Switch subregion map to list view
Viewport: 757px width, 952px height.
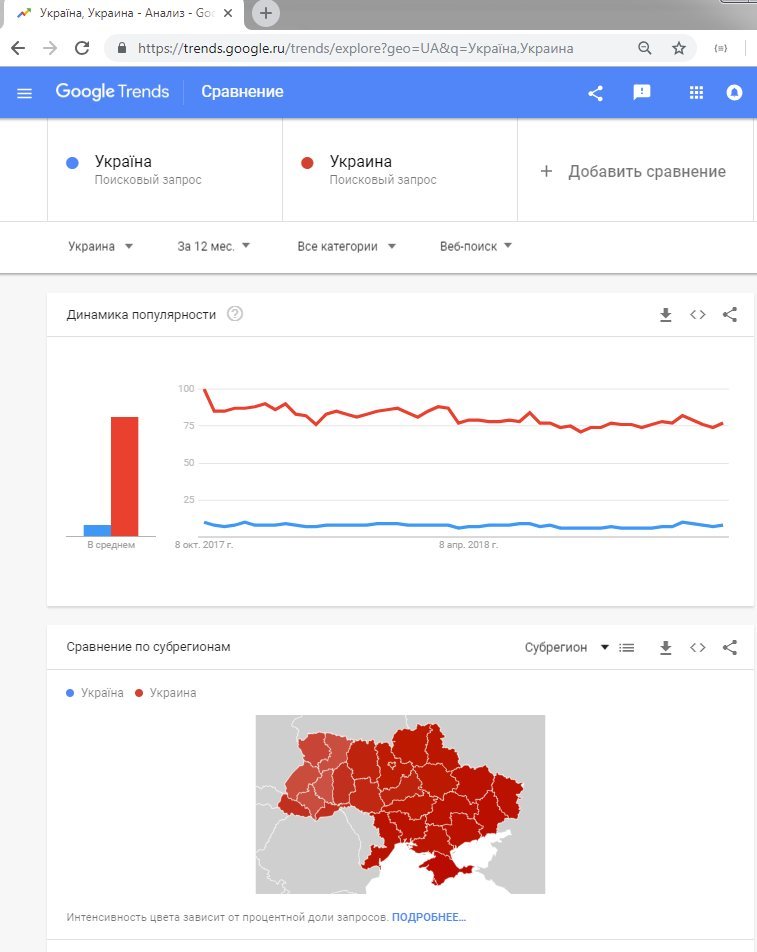[x=627, y=647]
